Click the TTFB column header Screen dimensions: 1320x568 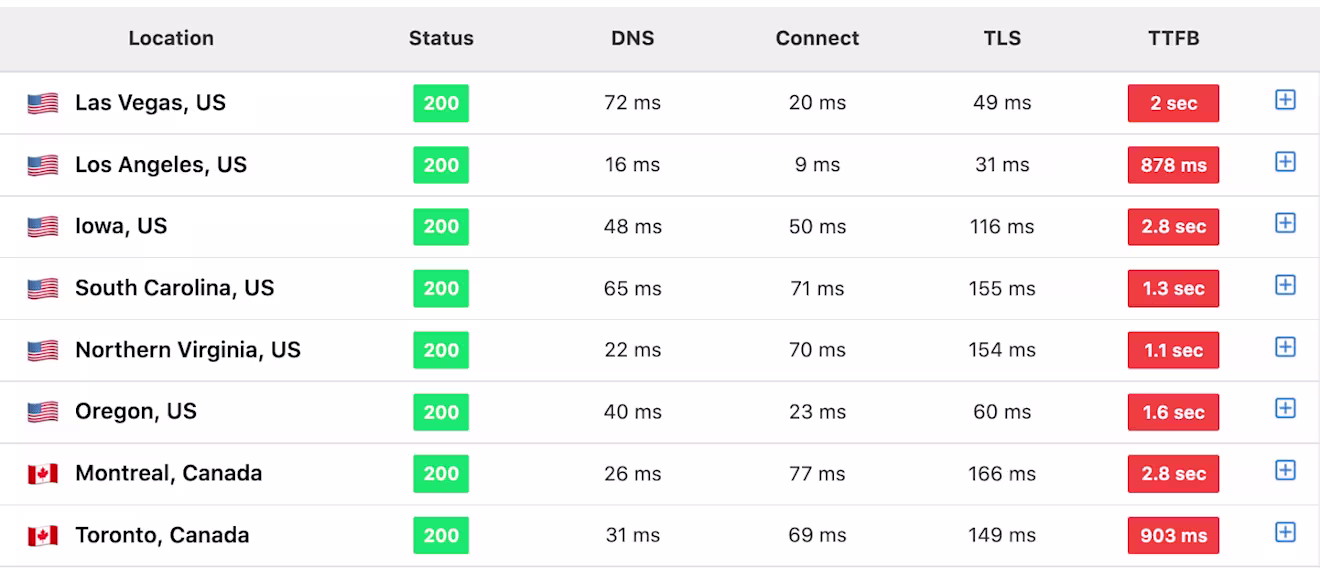tap(1173, 38)
